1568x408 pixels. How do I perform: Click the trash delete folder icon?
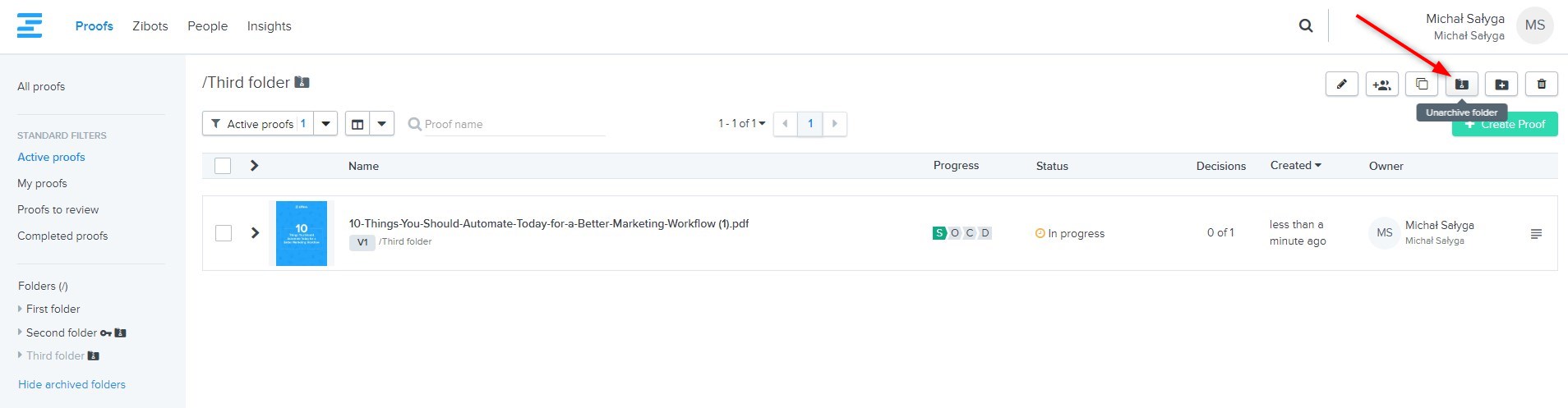[x=1541, y=85]
